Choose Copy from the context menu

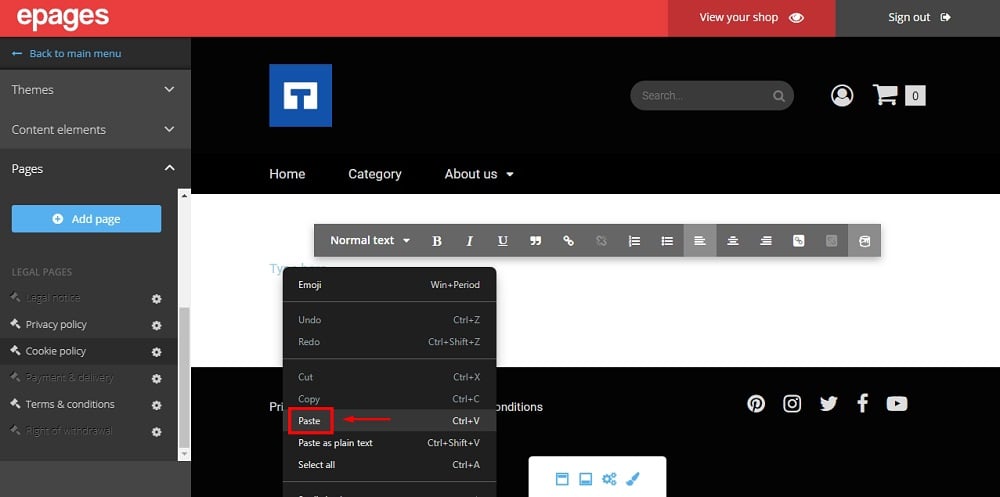[389, 399]
